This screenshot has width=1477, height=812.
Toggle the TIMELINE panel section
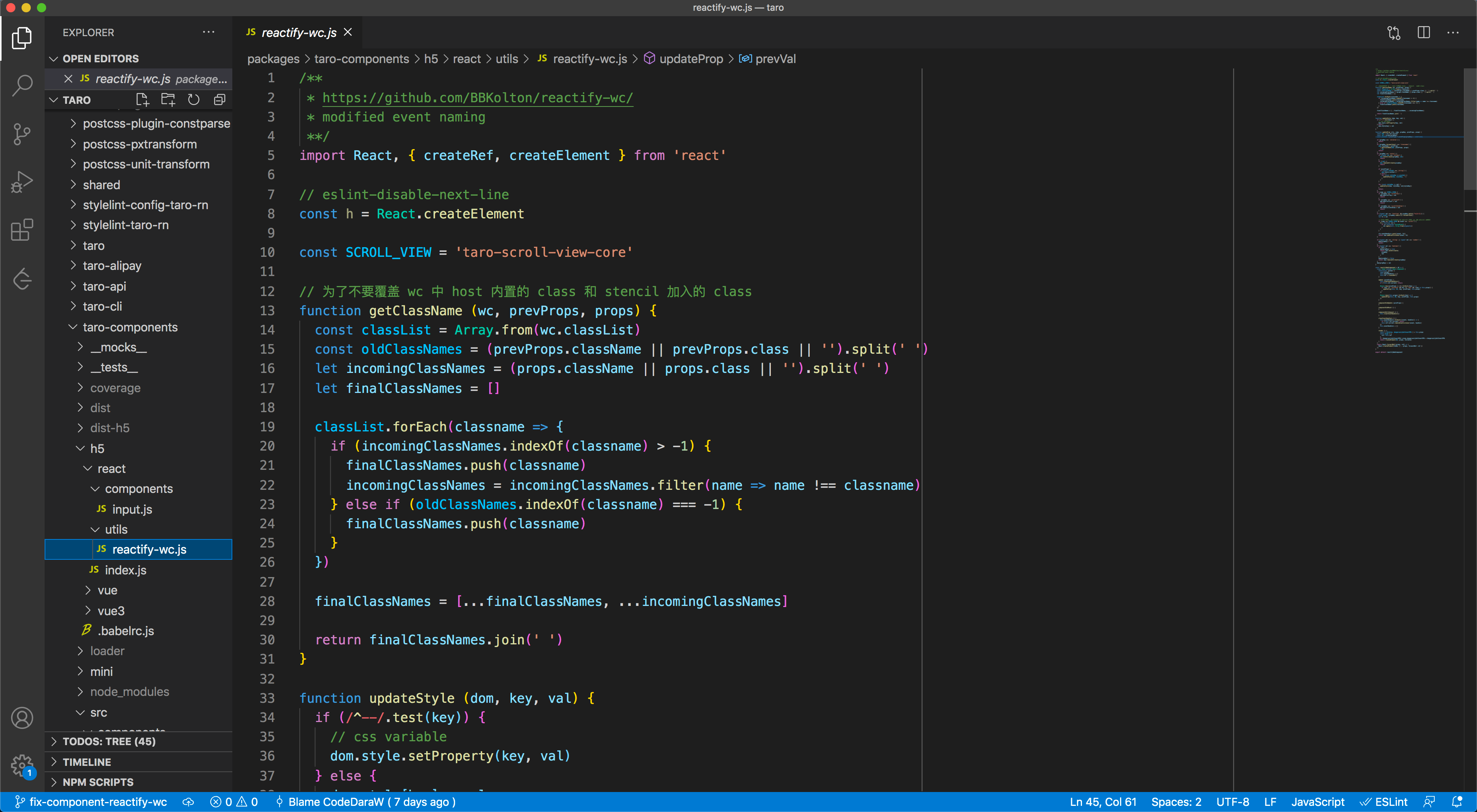(87, 762)
